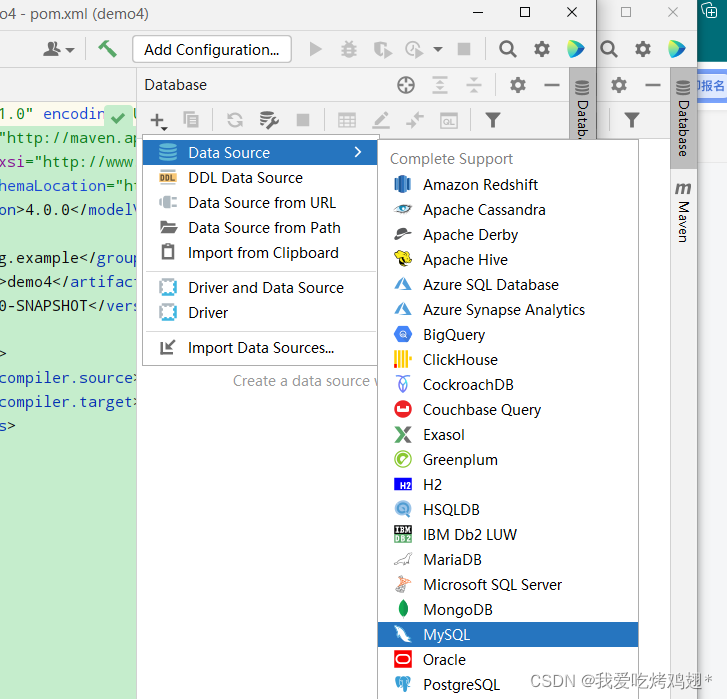Select Couchbase Query data source
The image size is (727, 699).
508,410
